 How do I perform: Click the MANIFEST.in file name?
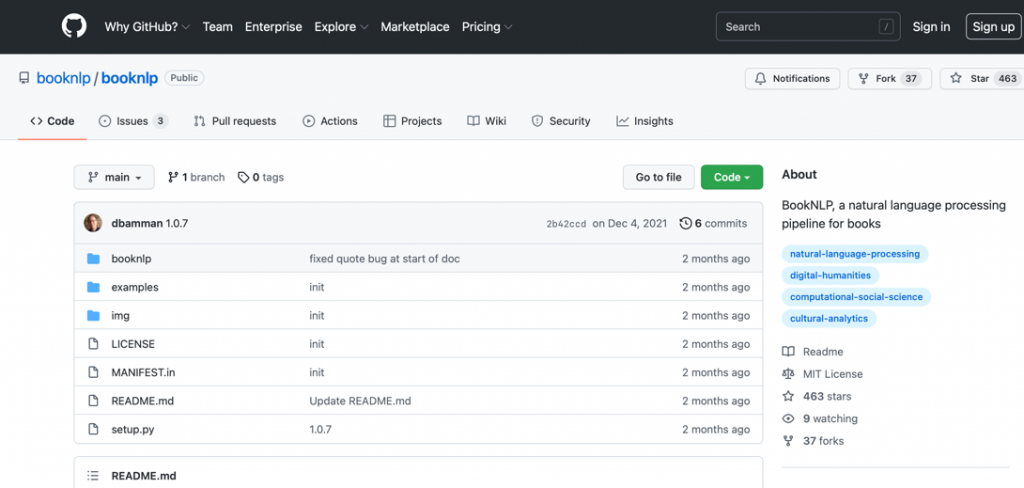point(143,372)
